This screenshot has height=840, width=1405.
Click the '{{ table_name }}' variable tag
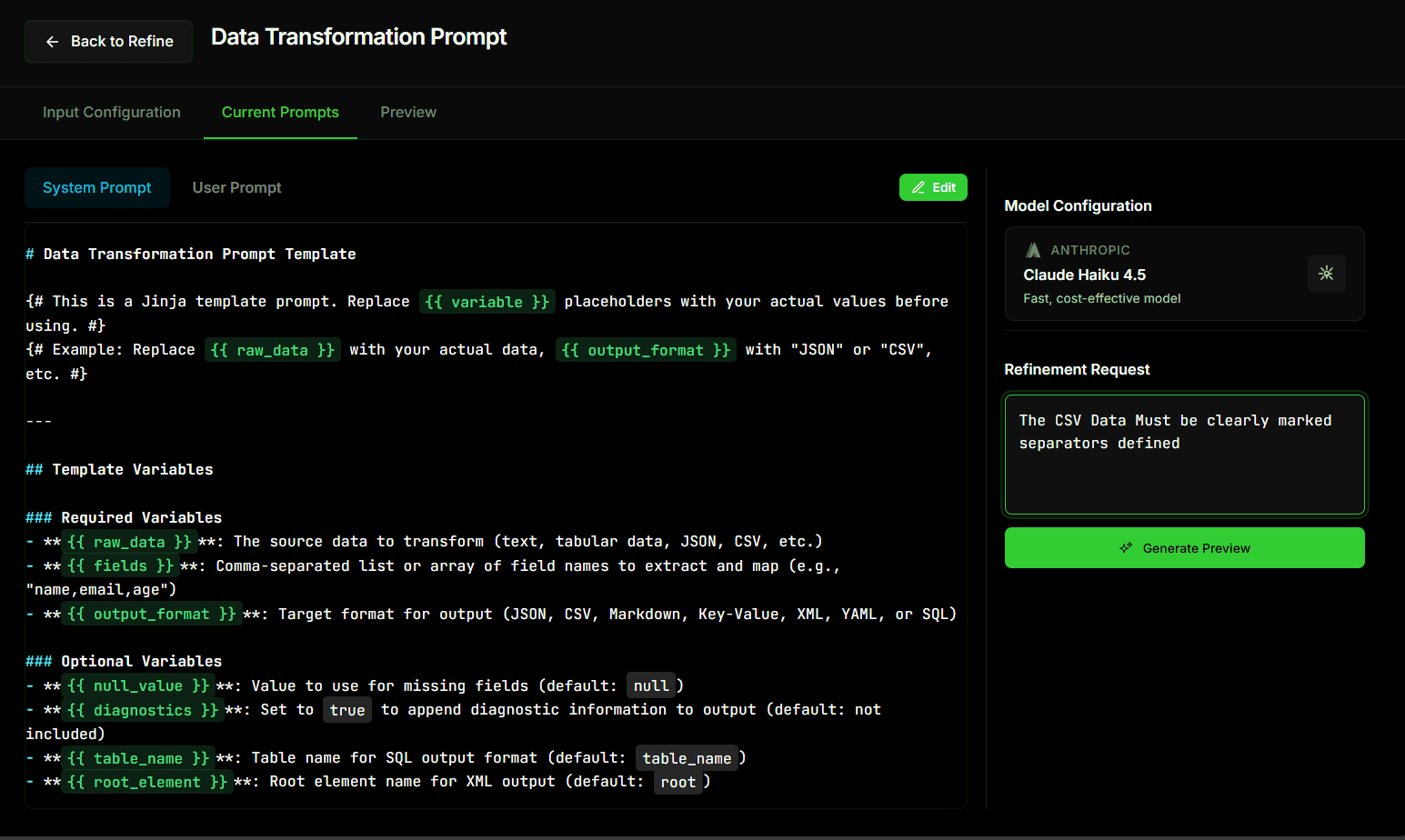pyautogui.click(x=138, y=758)
